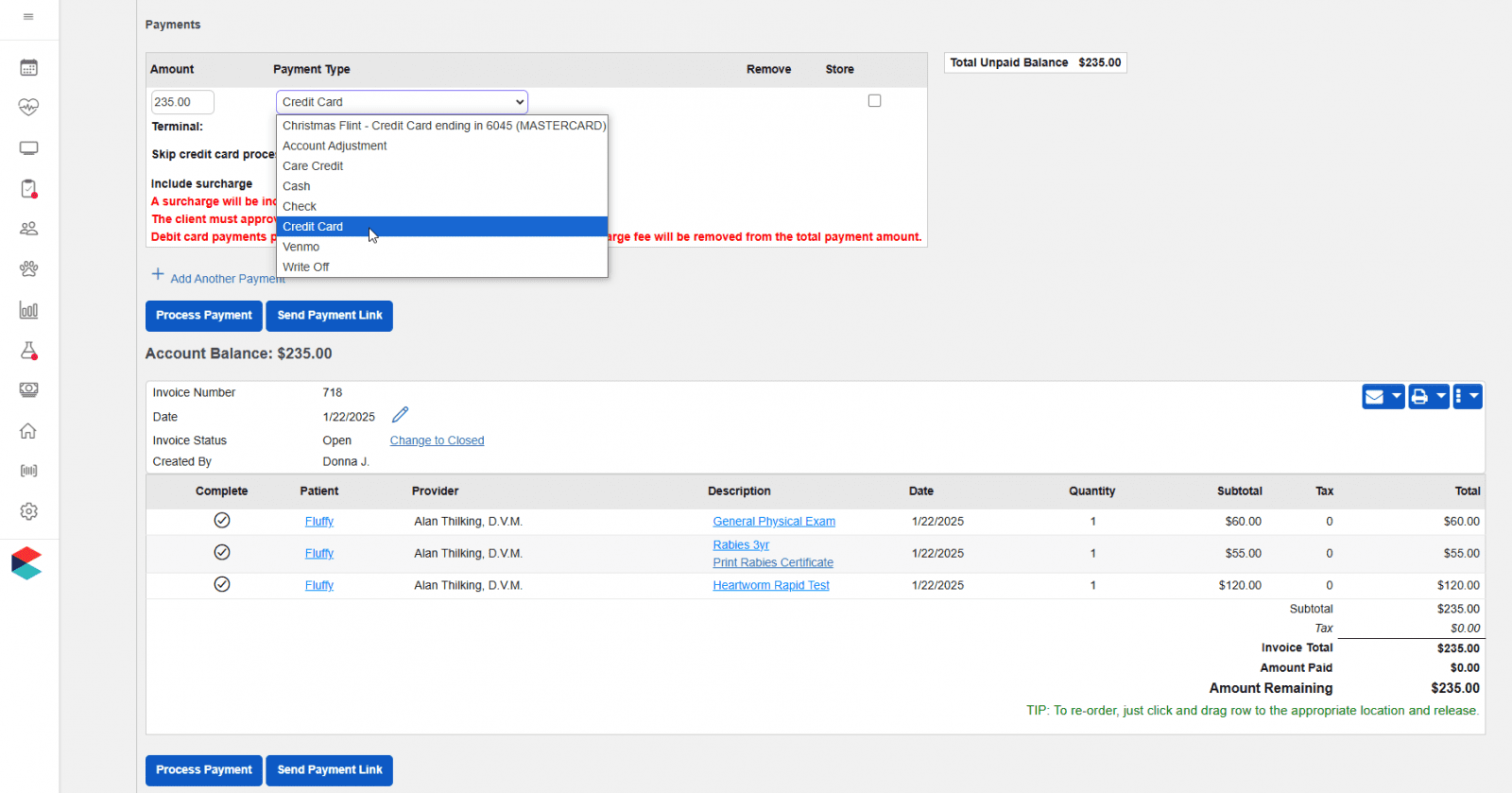Click the upper Process Payment button
This screenshot has width=1512, height=793.
click(x=204, y=316)
